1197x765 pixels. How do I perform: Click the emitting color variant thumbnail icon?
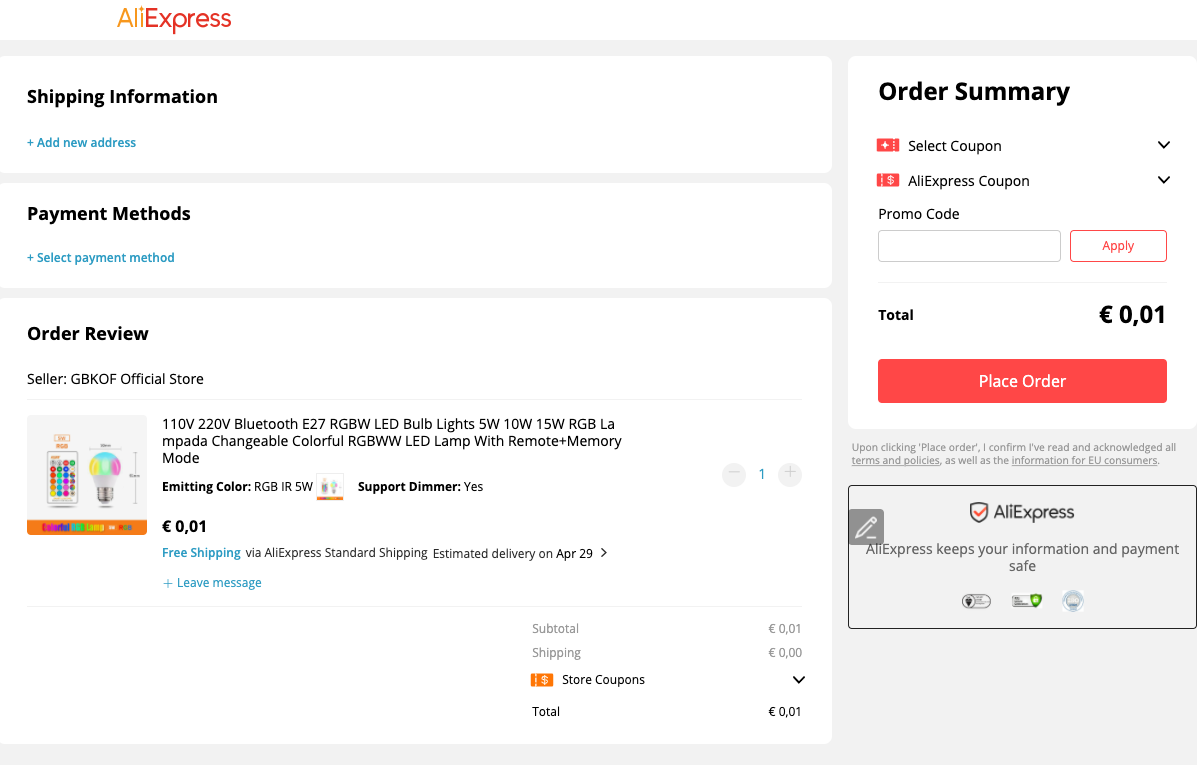[x=330, y=487]
